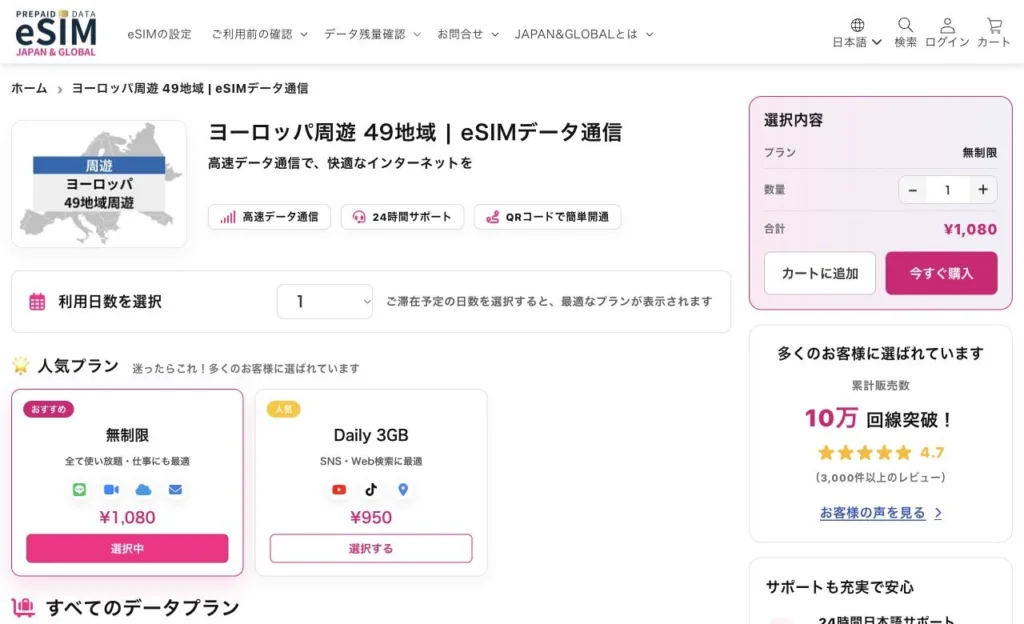Click the 人気 badge on Daily 3GB plan
This screenshot has height=624, width=1024.
[283, 409]
